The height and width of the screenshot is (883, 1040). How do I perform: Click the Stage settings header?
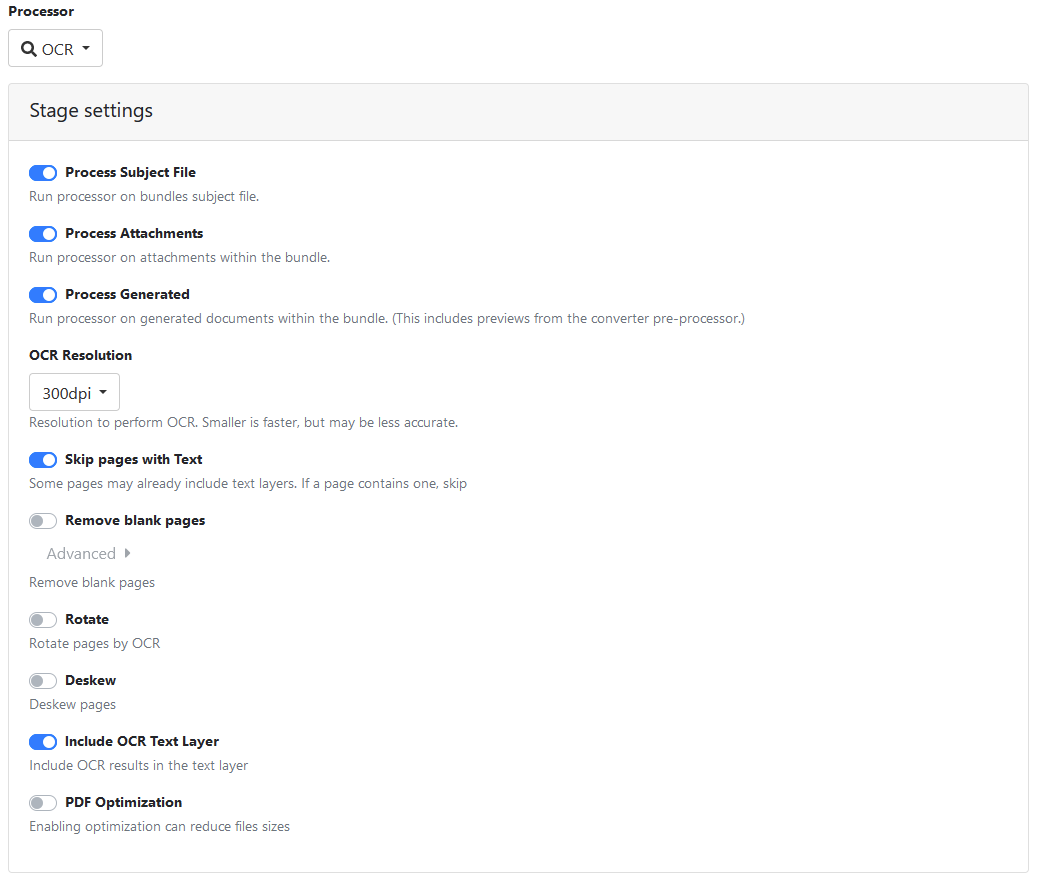coord(91,111)
